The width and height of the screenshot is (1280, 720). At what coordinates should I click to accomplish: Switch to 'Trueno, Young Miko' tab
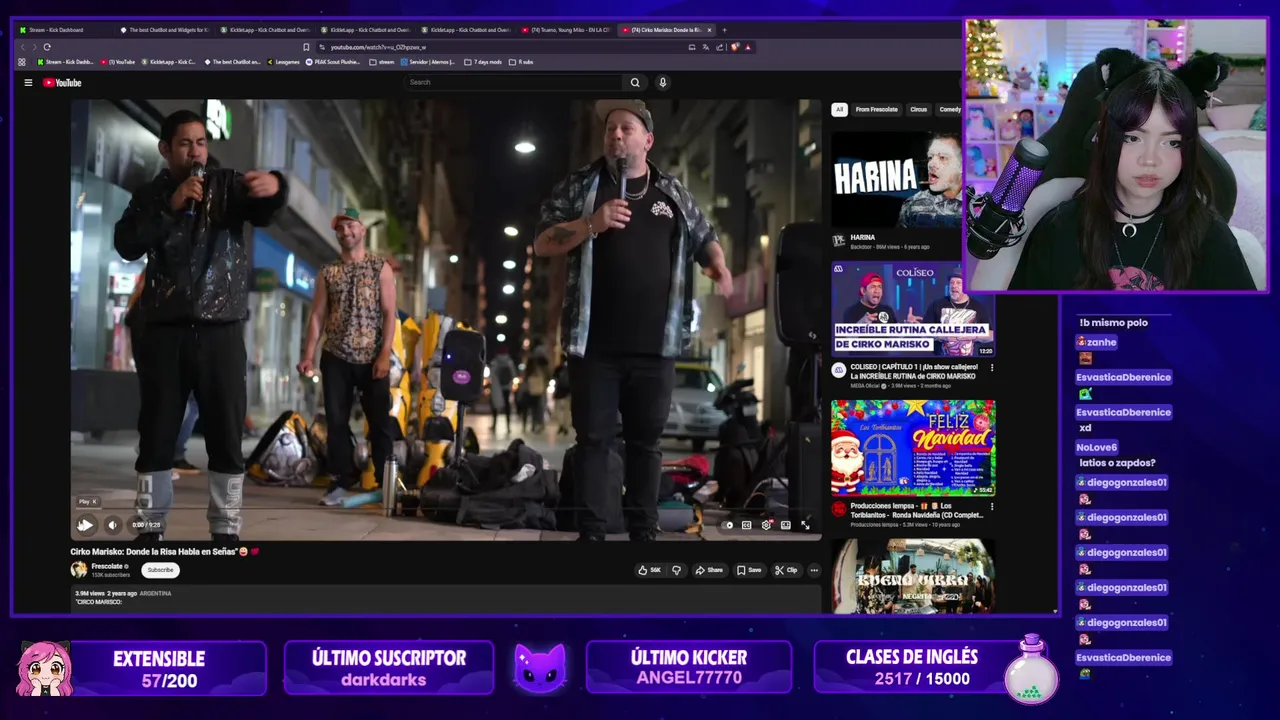(x=566, y=30)
